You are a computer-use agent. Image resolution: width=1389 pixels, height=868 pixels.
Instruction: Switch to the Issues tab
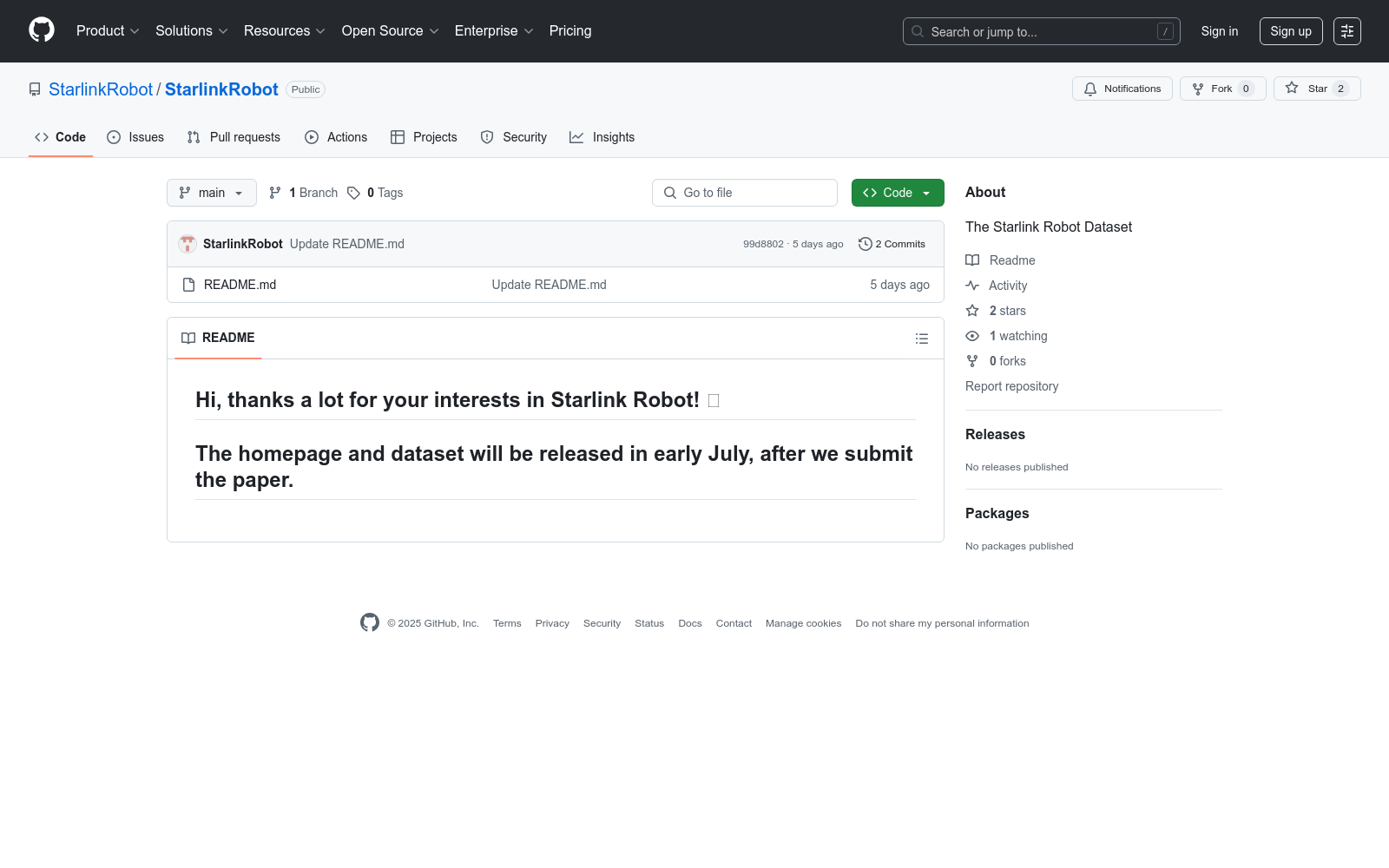pyautogui.click(x=135, y=137)
